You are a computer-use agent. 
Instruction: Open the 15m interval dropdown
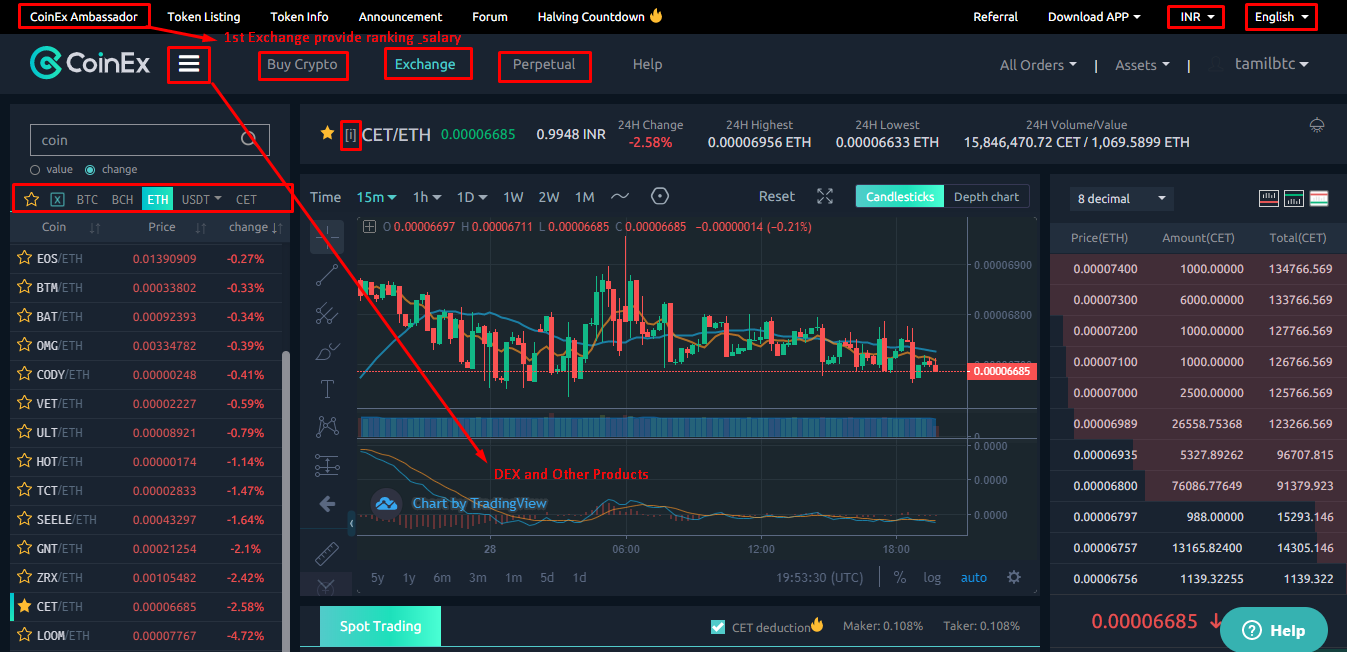point(377,197)
